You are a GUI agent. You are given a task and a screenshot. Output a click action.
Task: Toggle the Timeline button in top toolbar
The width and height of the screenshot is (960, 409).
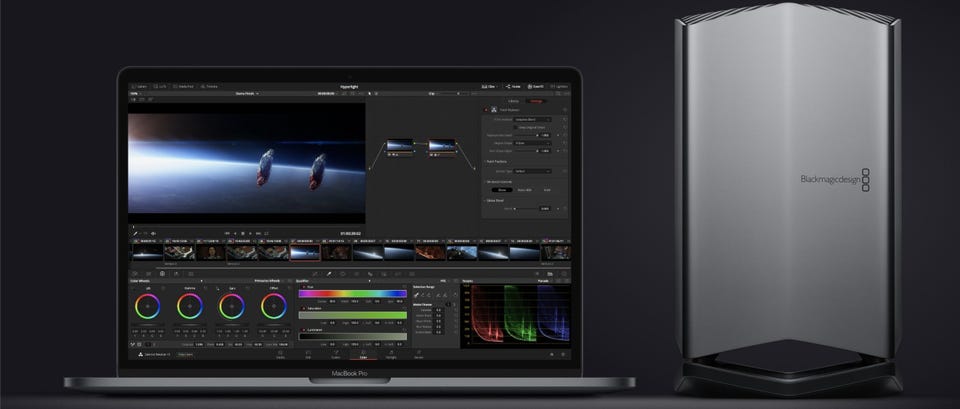[x=209, y=86]
